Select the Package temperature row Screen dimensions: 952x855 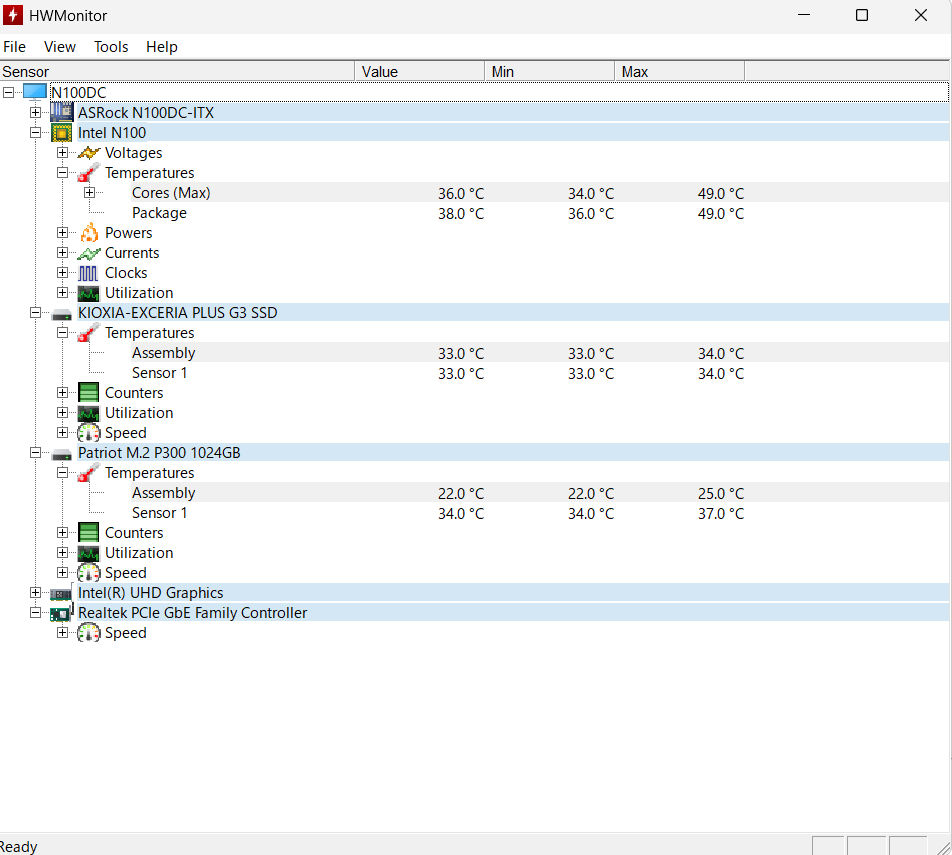point(159,213)
